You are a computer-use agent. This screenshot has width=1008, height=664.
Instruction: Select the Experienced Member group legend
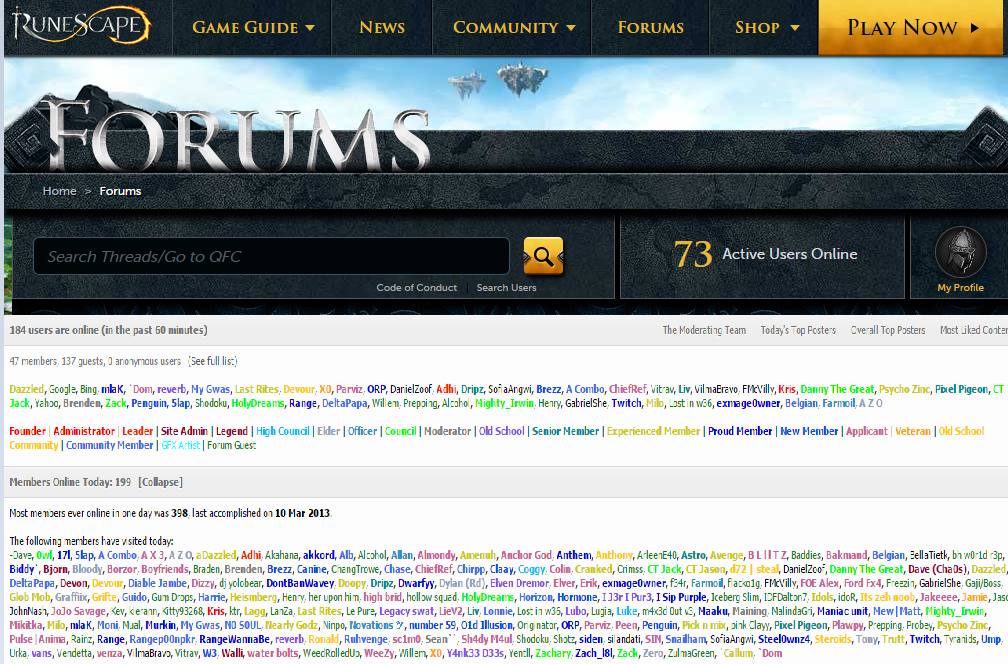pyautogui.click(x=653, y=431)
